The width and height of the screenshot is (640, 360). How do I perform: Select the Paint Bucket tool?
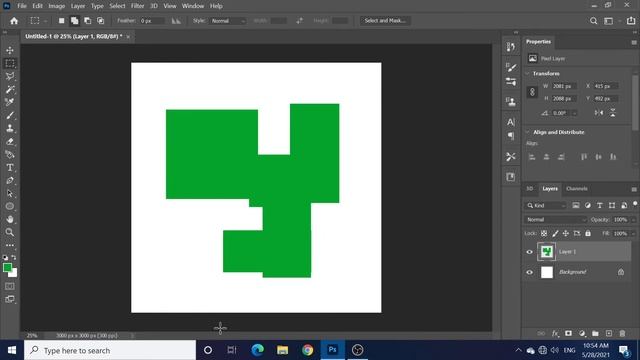10,155
